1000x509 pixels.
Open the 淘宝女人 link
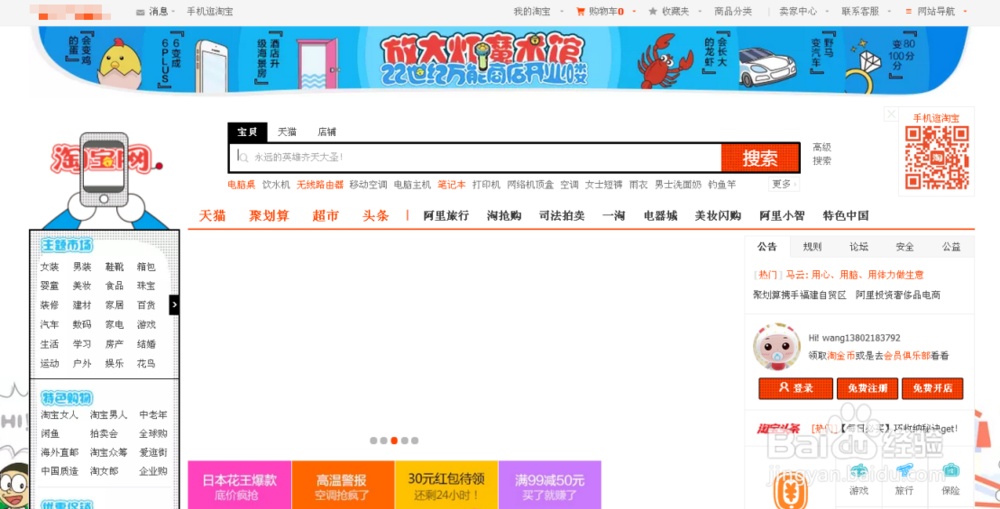(59, 415)
